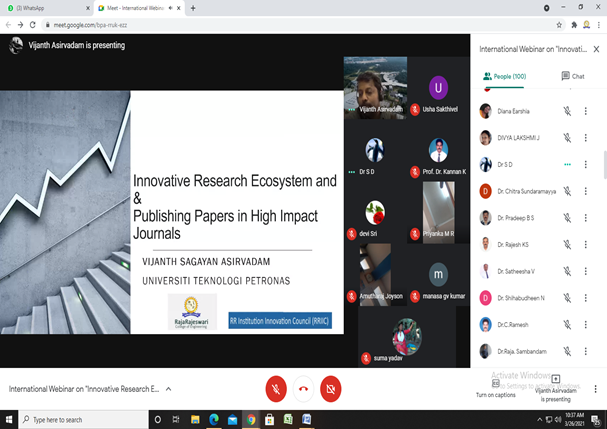This screenshot has width=607, height=429.
Task: Select the Meet International Webinar tab
Action: coord(136,8)
